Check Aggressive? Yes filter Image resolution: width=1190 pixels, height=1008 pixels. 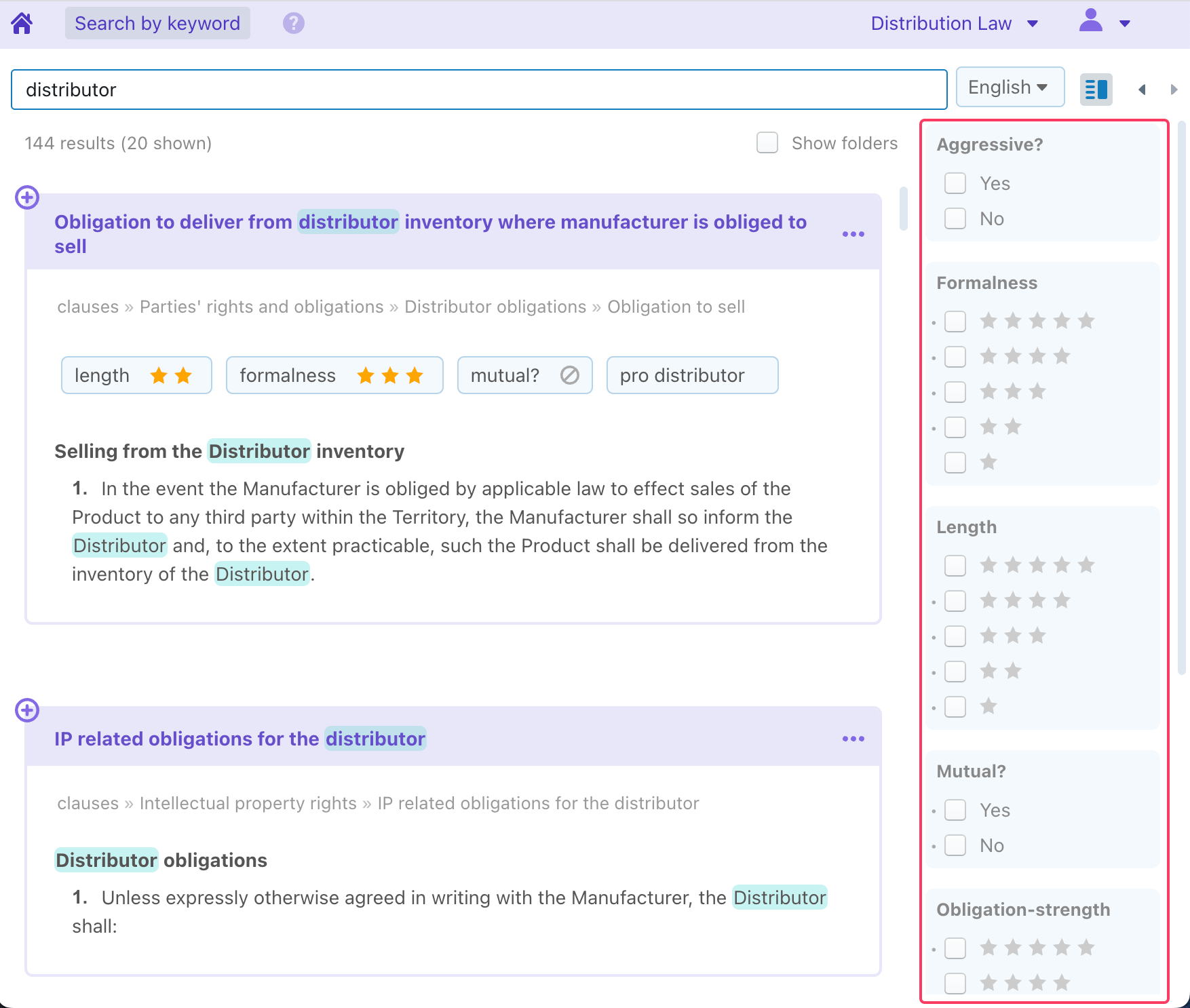pos(955,183)
